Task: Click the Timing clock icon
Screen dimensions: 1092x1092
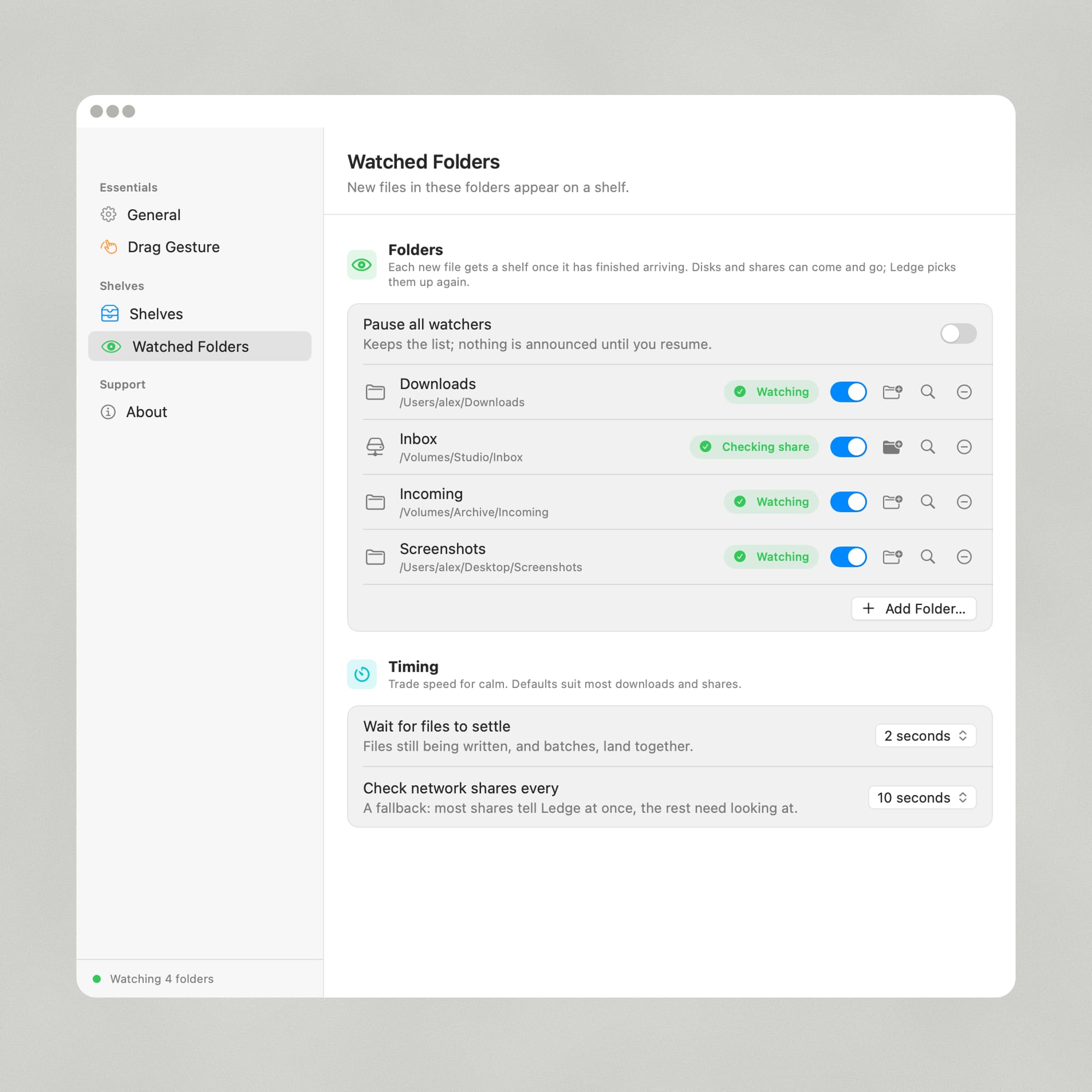Action: coord(362,674)
